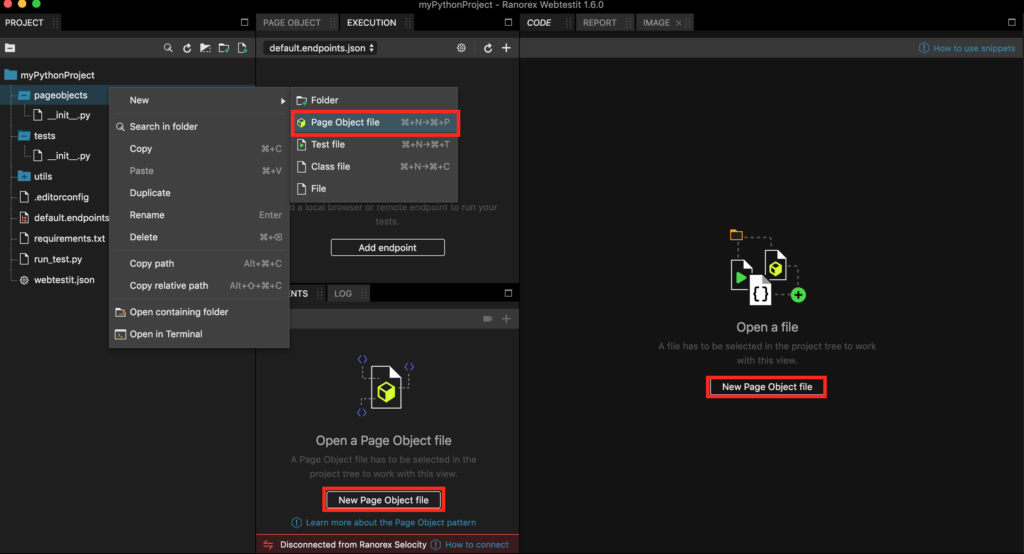1024x554 pixels.
Task: Expand the New submenu arrow
Action: (x=282, y=101)
